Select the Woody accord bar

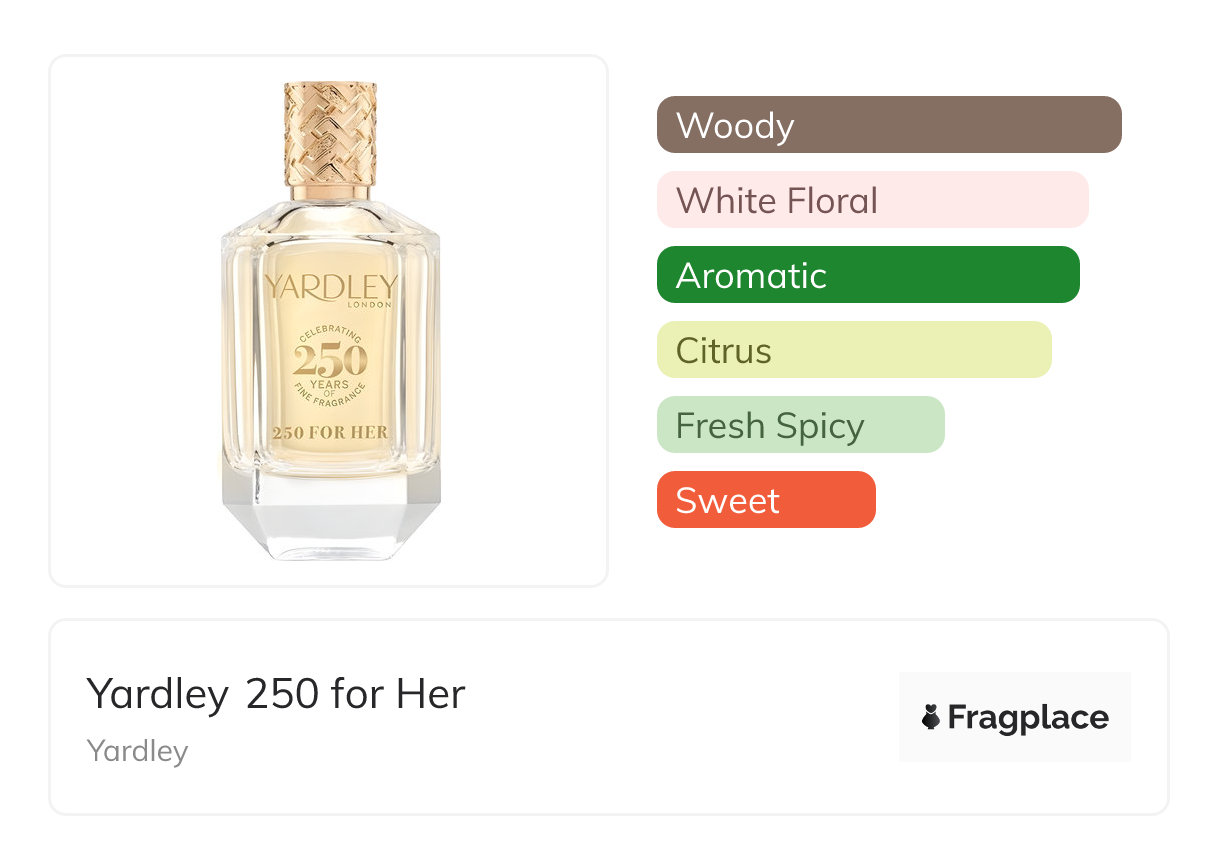click(x=888, y=125)
